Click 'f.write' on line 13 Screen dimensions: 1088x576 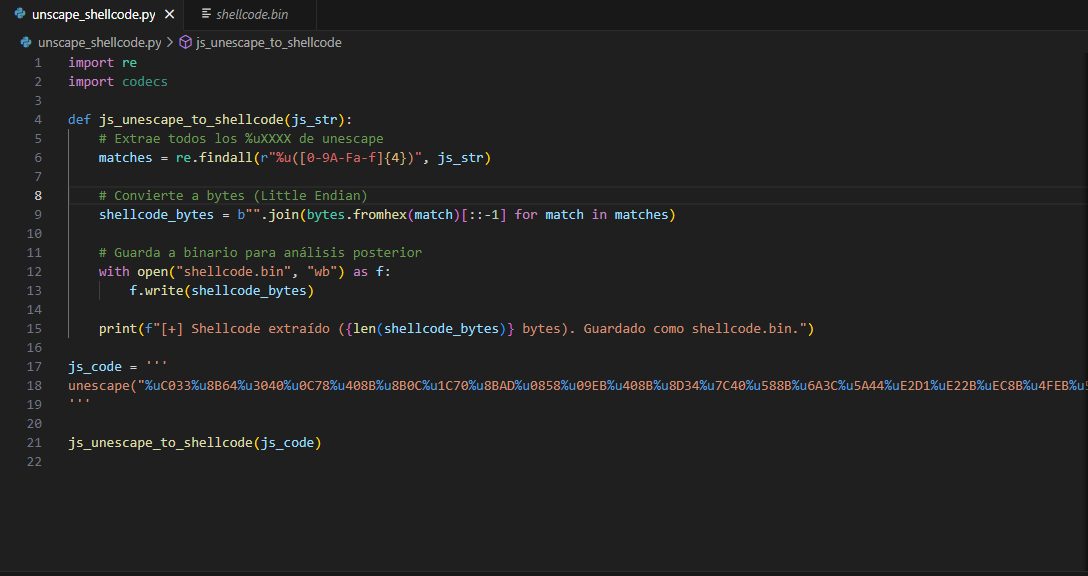[156, 290]
